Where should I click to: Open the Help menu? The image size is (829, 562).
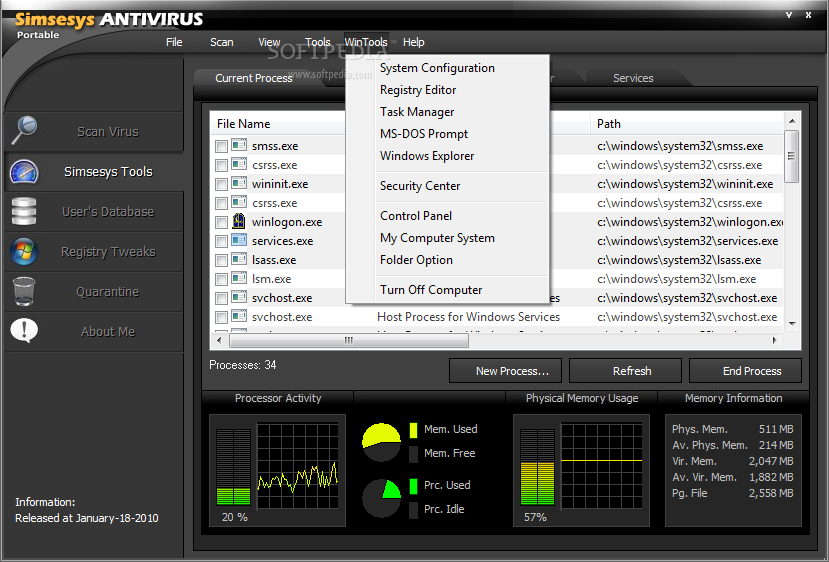pos(413,42)
